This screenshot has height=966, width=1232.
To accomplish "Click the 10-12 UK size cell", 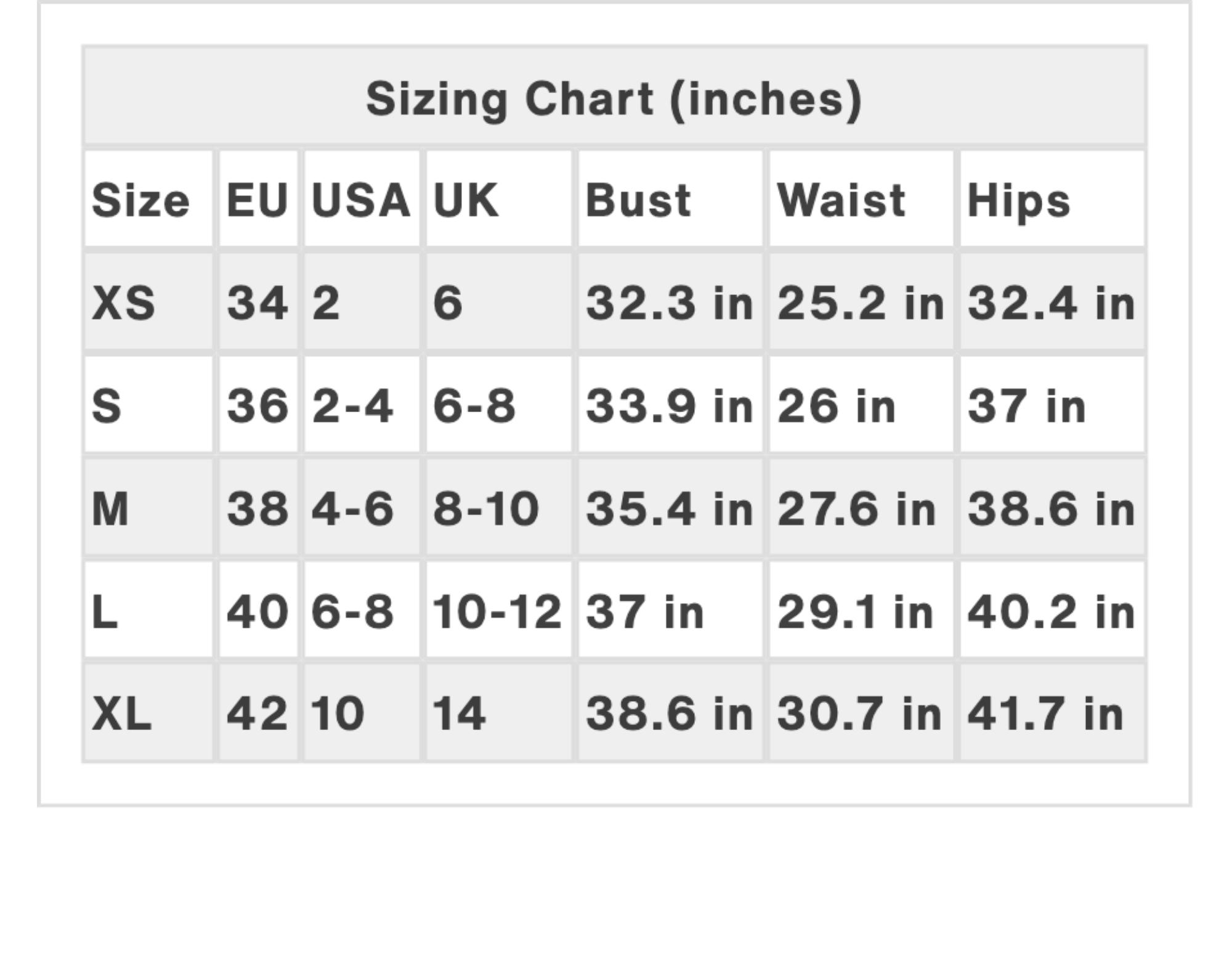I will (497, 612).
